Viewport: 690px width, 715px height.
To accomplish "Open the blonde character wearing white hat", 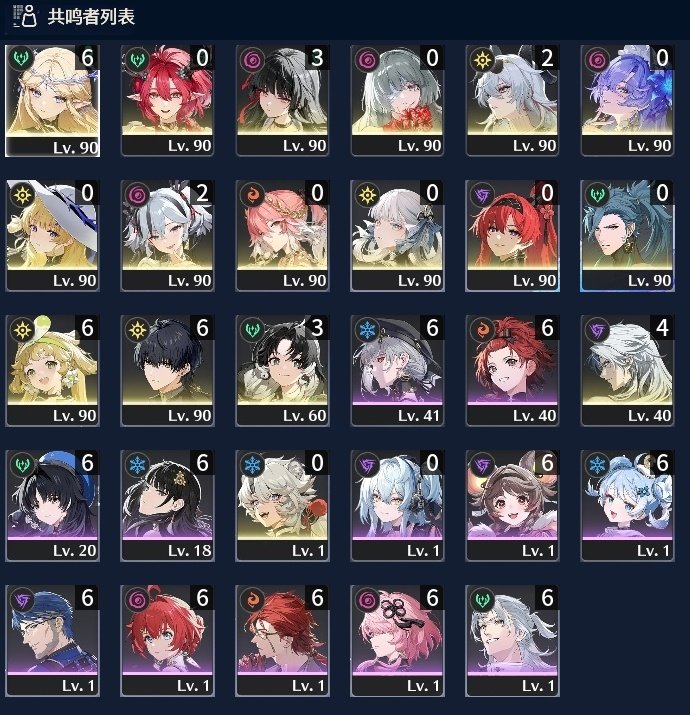I will [52, 235].
